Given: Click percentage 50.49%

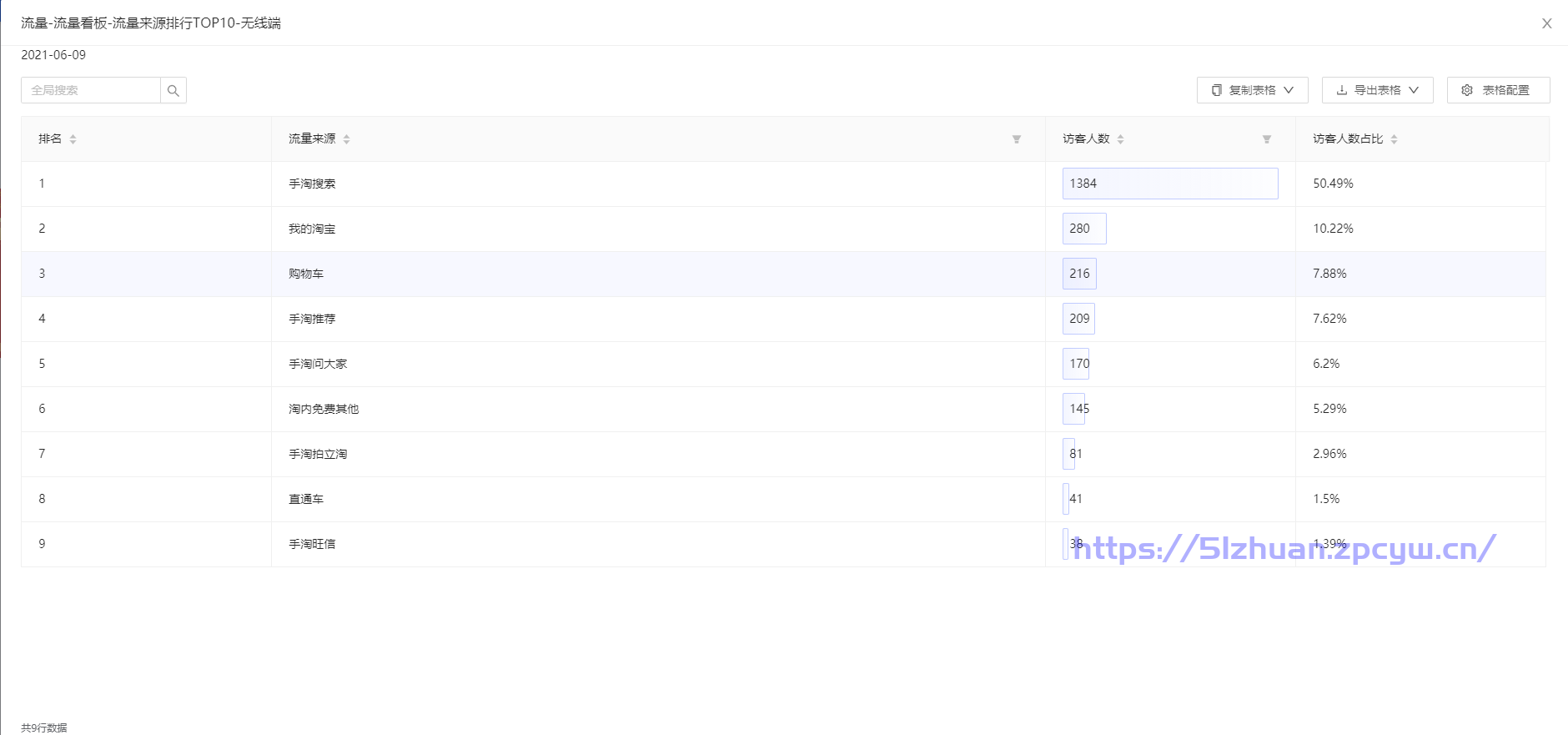Looking at the screenshot, I should point(1333,184).
